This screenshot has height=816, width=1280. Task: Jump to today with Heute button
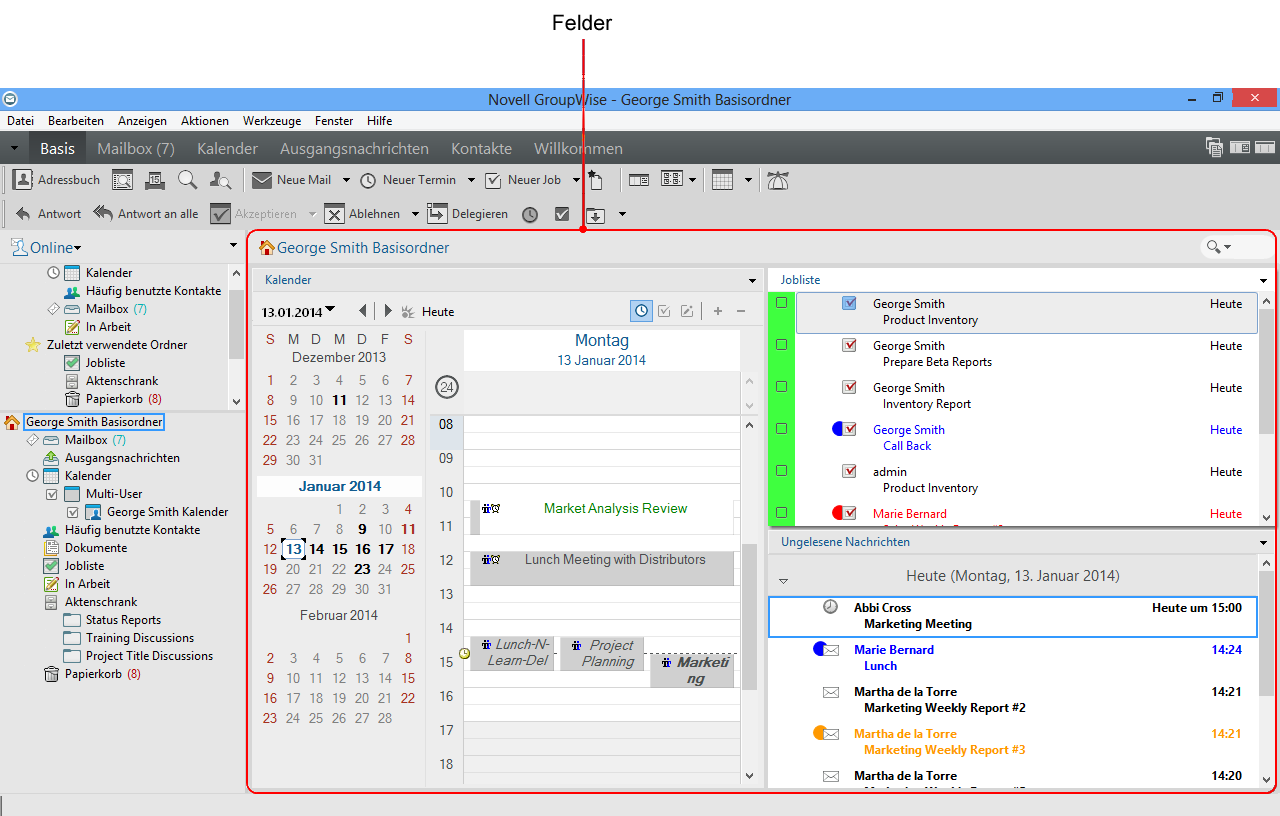(428, 312)
